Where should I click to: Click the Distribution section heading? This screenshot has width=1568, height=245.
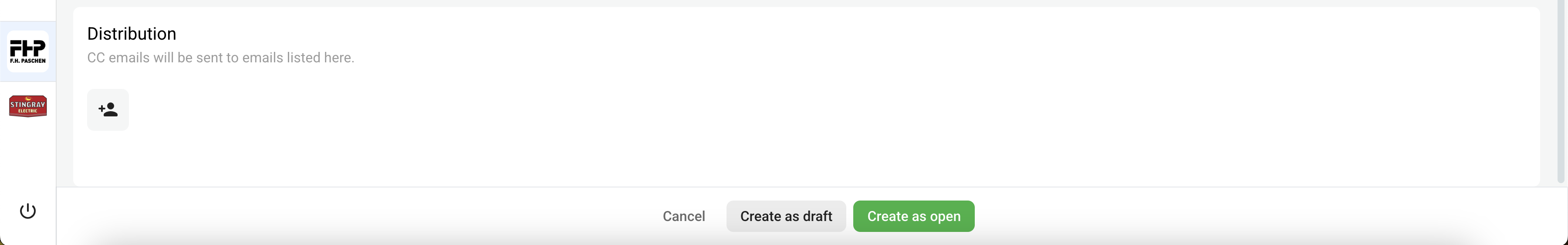click(x=132, y=34)
